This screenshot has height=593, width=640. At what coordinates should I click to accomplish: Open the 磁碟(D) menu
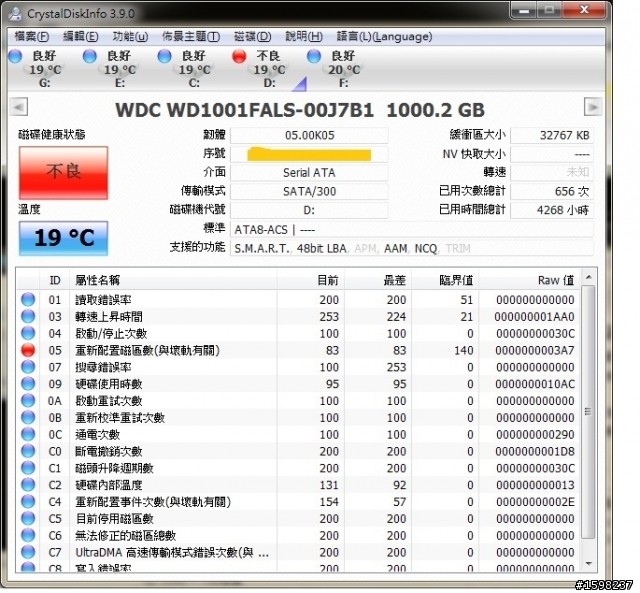[x=252, y=37]
